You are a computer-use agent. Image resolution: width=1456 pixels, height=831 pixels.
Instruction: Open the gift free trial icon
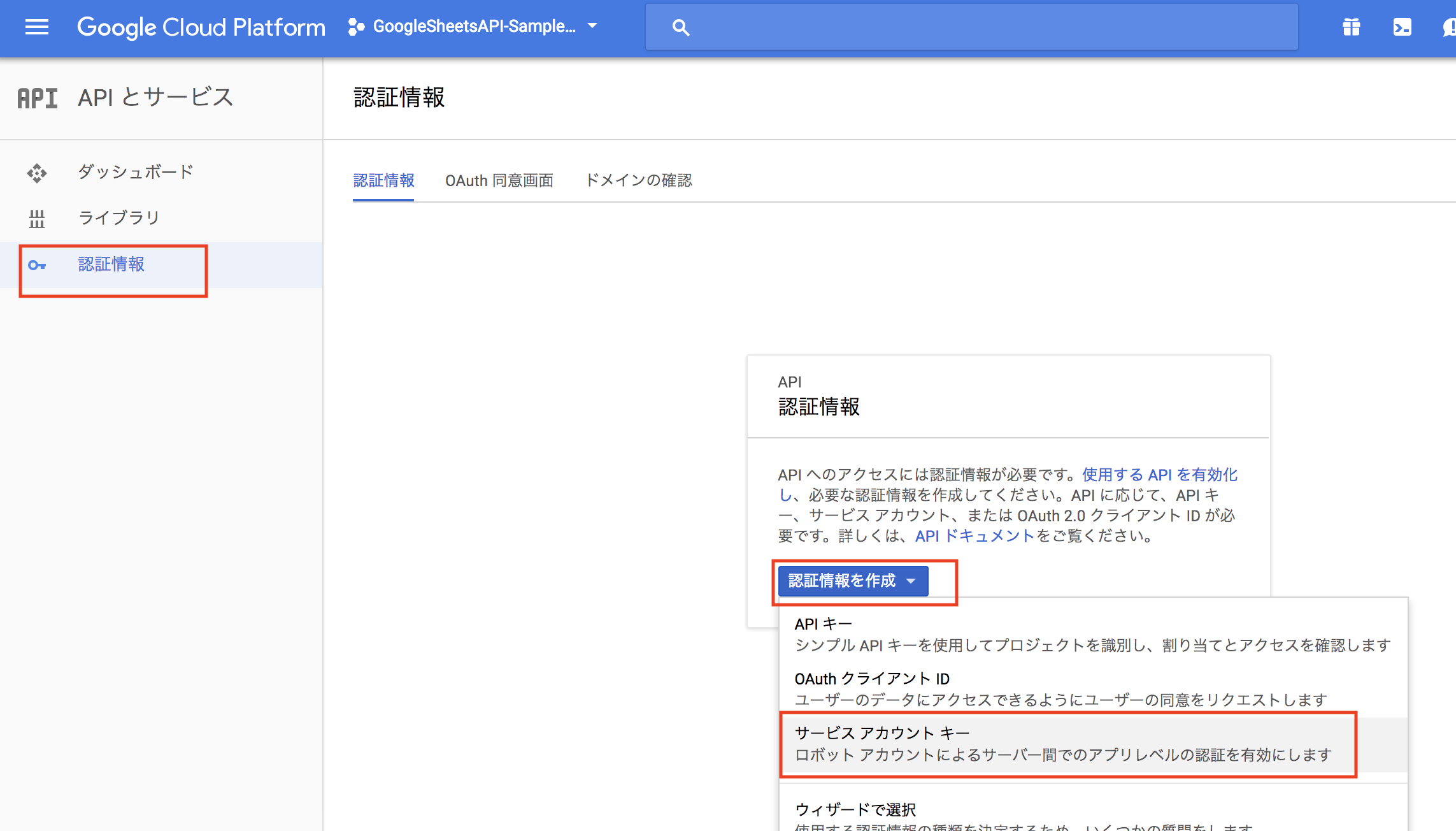pyautogui.click(x=1352, y=27)
